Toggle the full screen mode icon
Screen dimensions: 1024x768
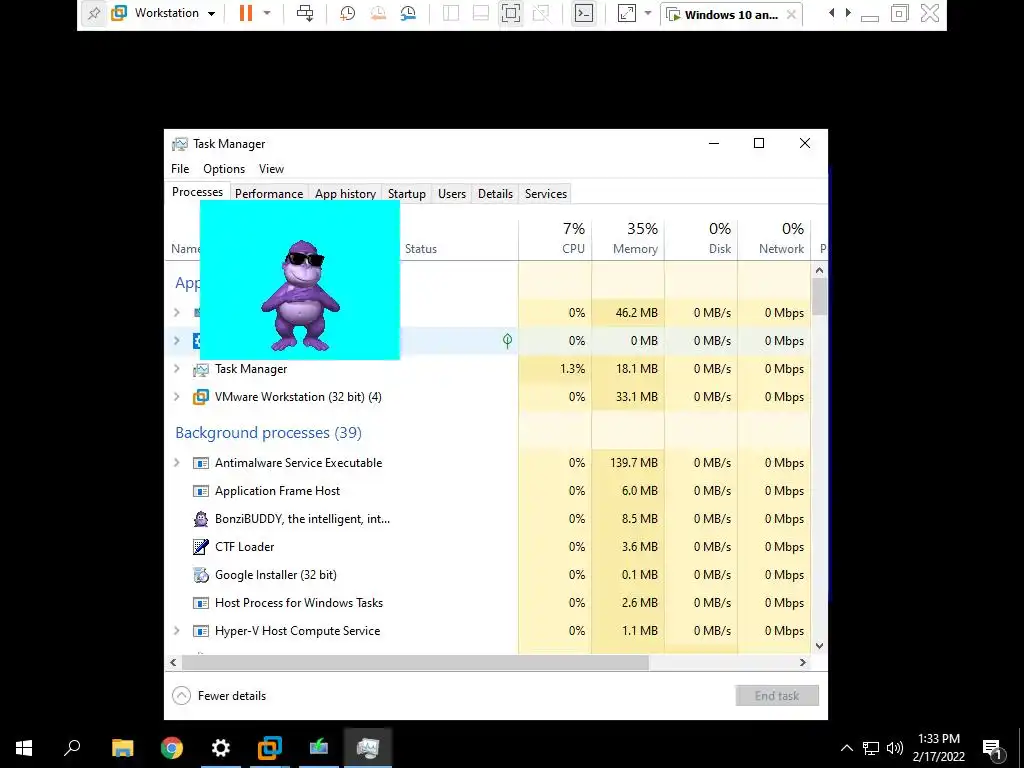[511, 14]
